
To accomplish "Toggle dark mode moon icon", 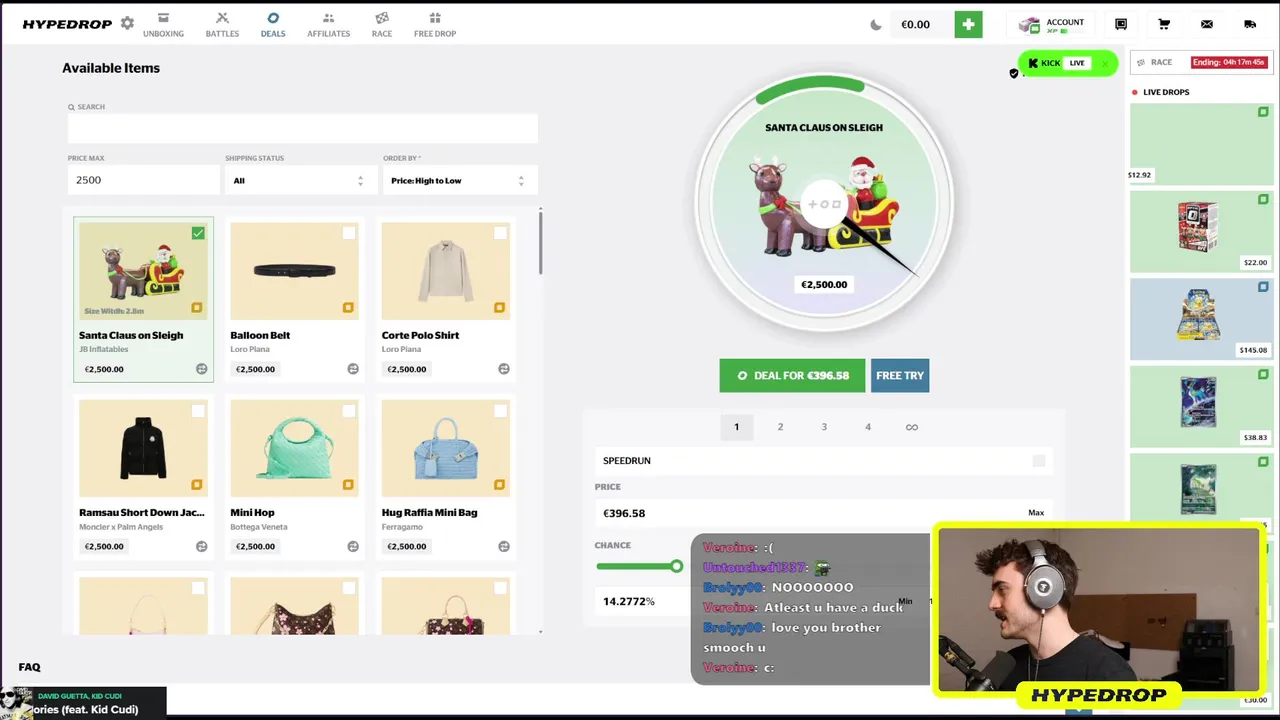I will pyautogui.click(x=876, y=25).
